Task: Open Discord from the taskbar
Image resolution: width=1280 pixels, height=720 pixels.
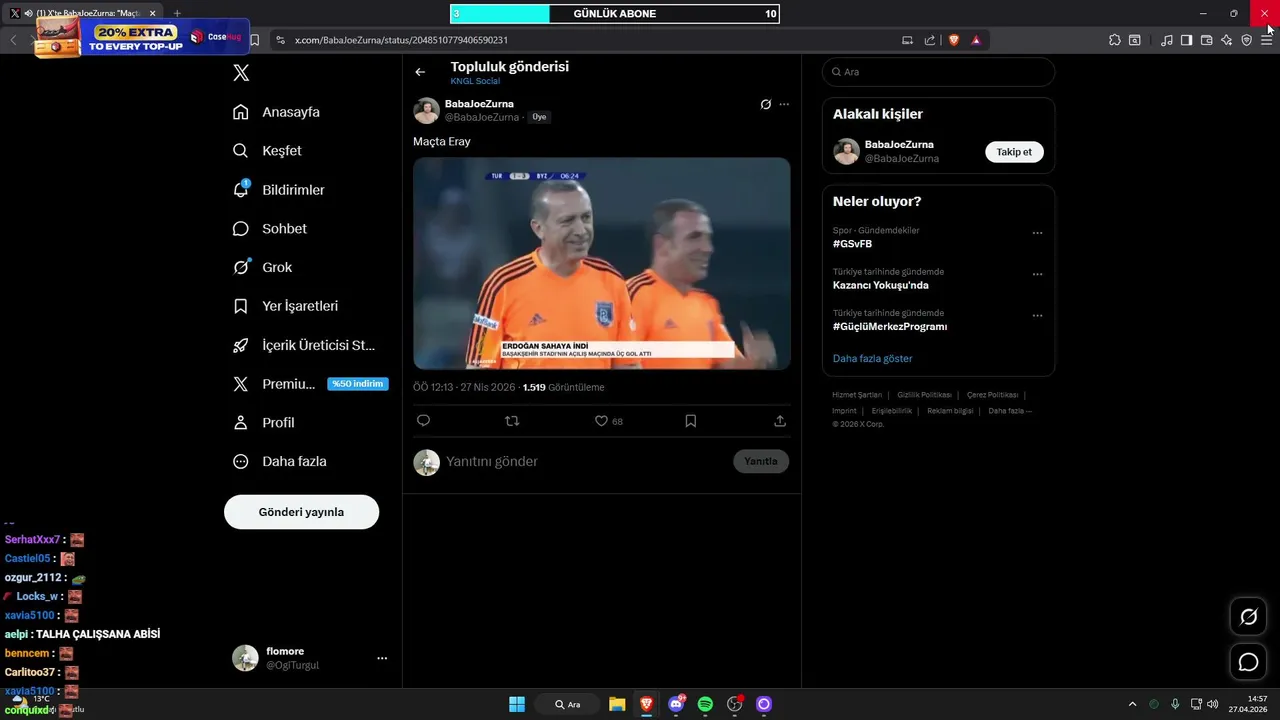Action: click(x=676, y=704)
